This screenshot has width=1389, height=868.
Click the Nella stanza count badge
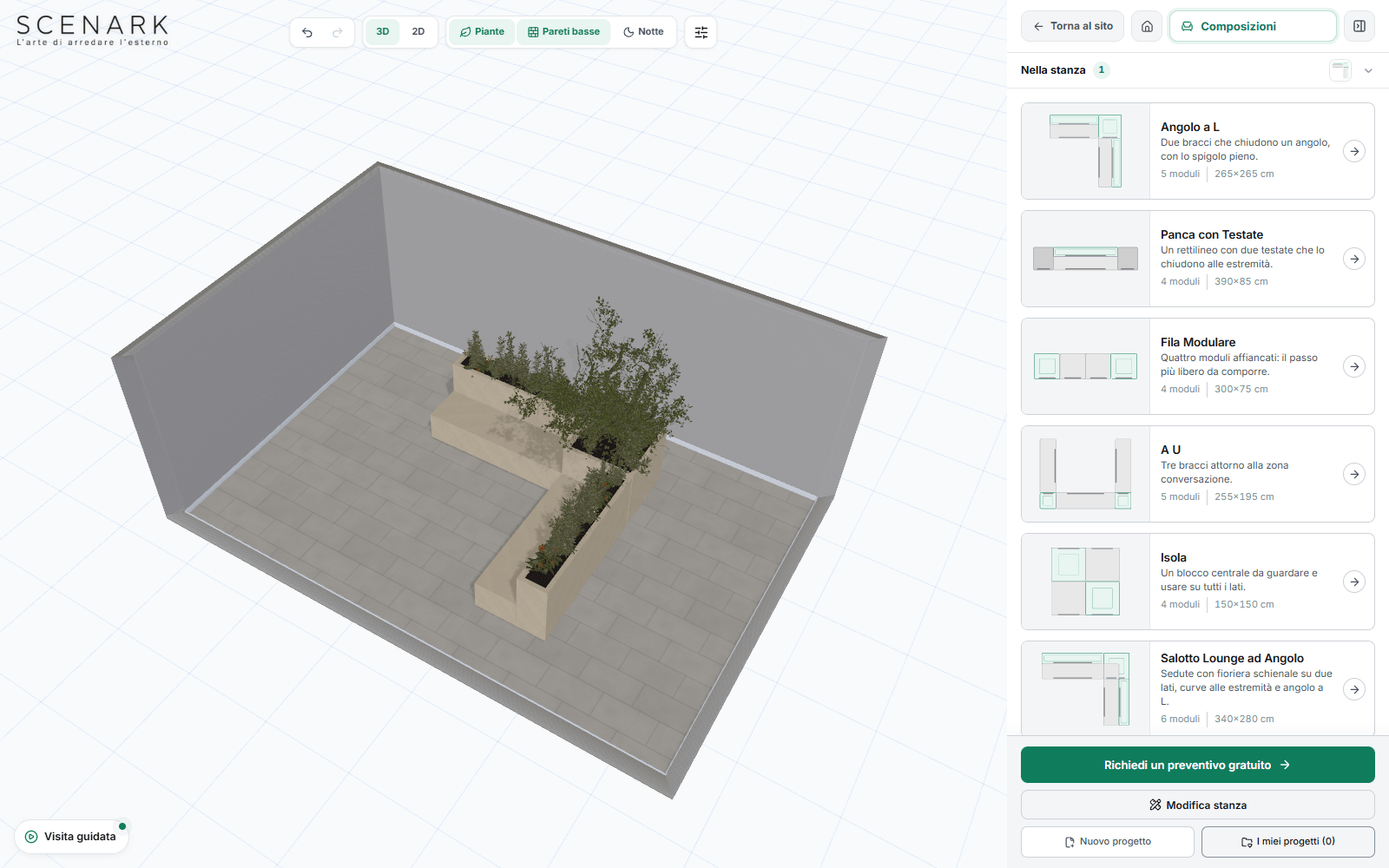pos(1102,70)
